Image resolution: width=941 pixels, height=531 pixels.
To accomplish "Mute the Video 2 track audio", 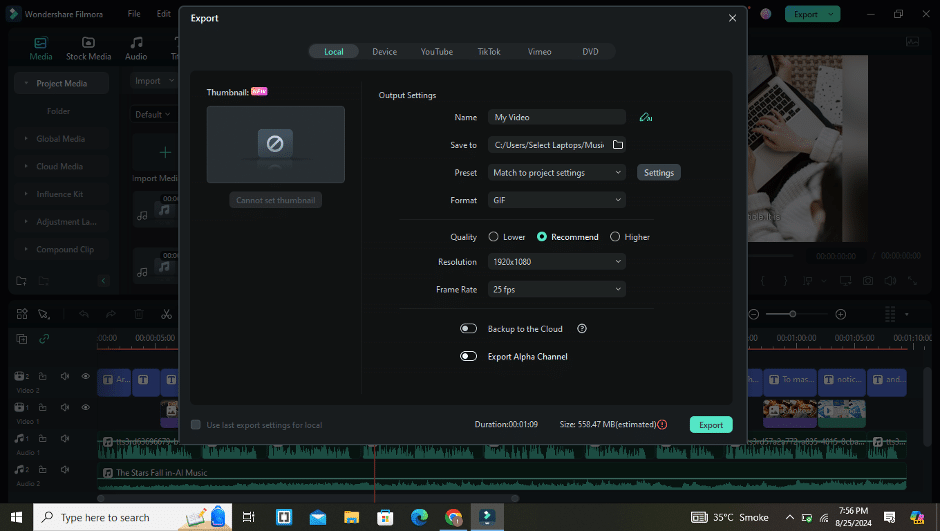I will tap(65, 376).
